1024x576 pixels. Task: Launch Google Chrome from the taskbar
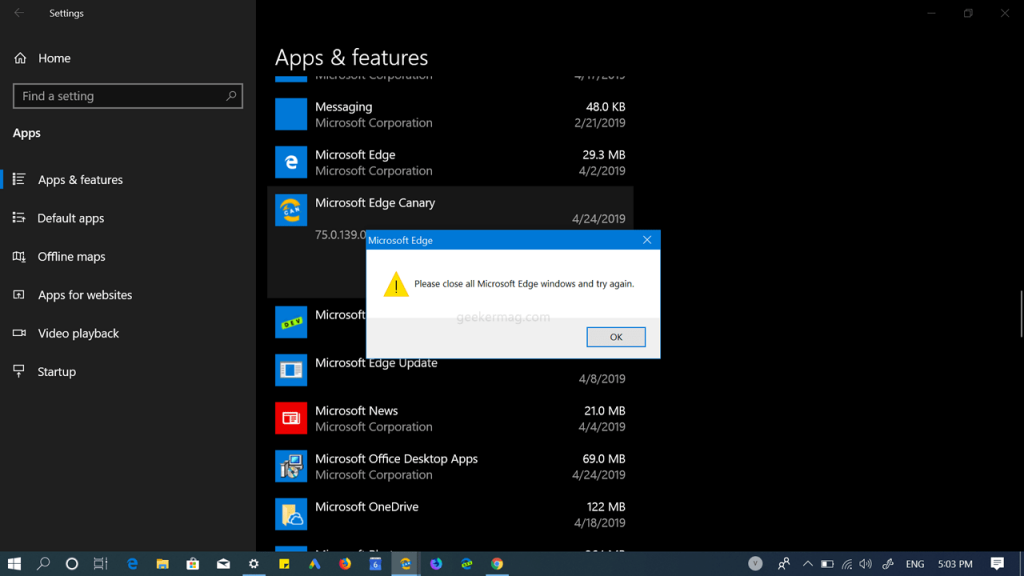[x=497, y=564]
